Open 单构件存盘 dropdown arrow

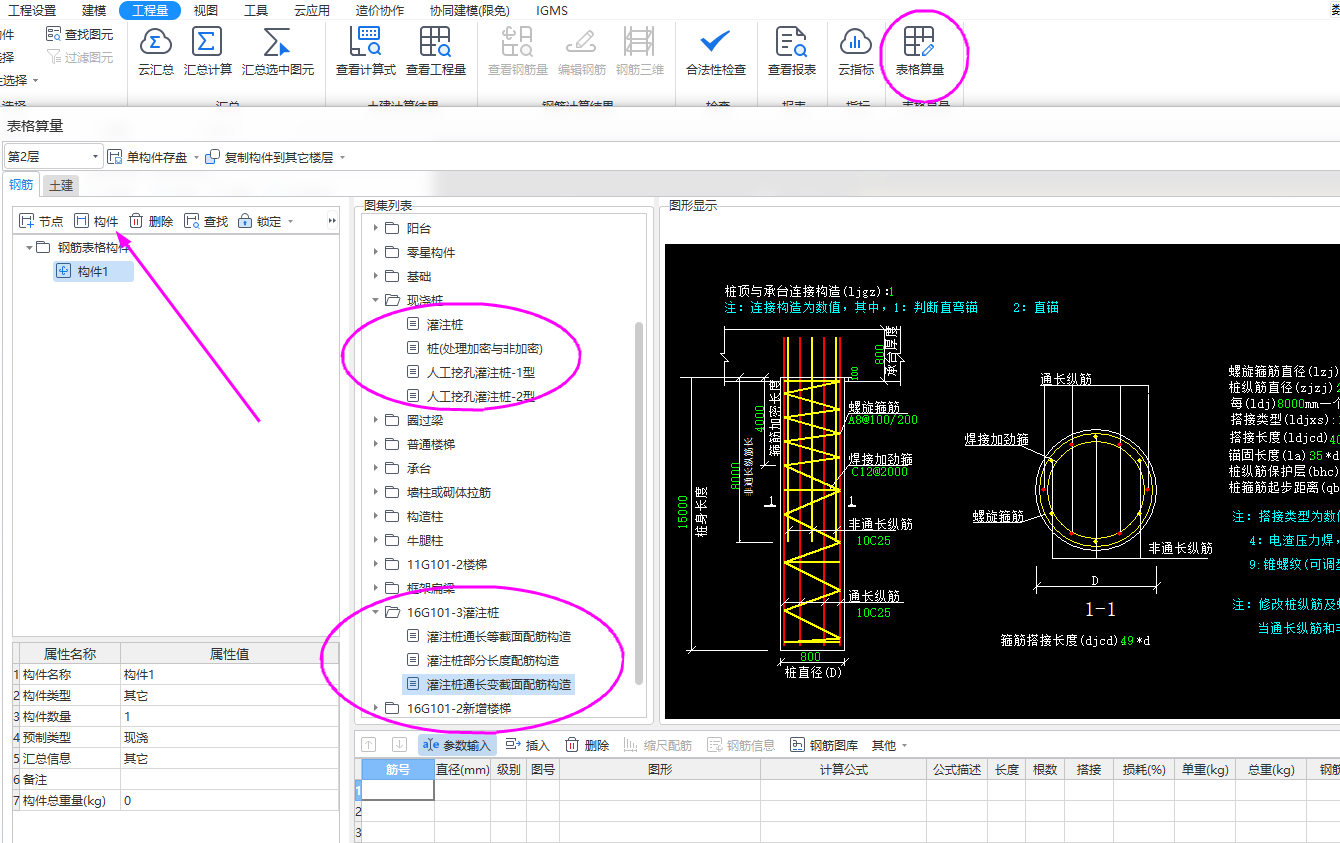click(x=196, y=157)
